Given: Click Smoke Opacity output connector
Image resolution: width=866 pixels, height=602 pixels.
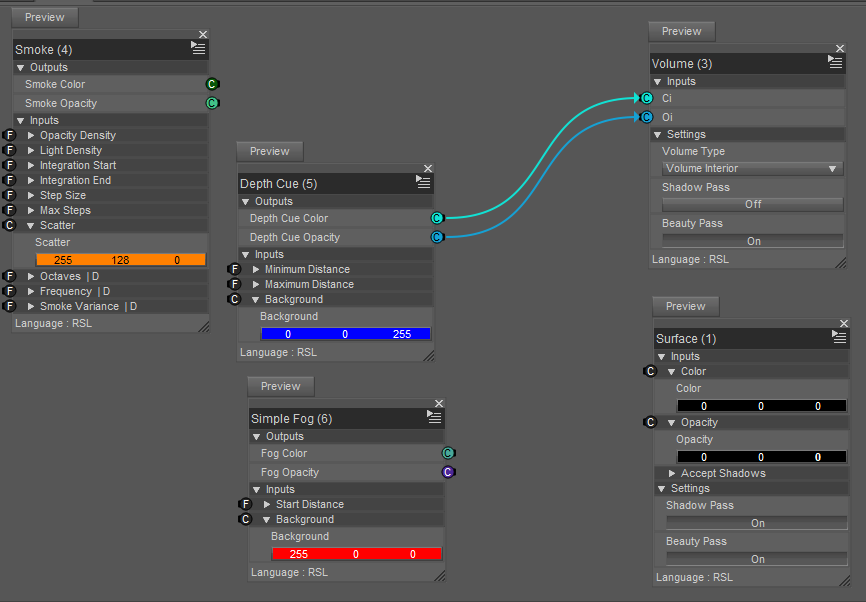Looking at the screenshot, I should 212,103.
